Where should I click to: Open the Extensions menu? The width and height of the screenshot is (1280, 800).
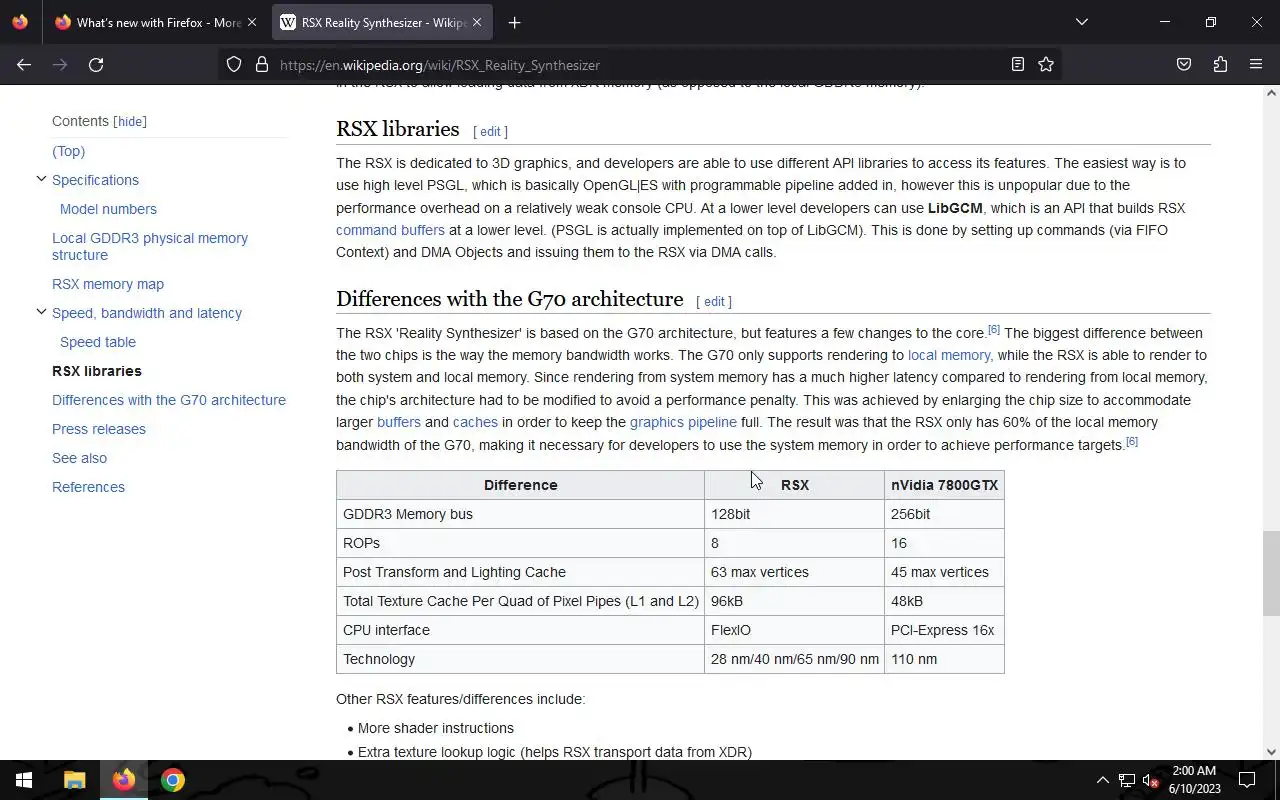click(1220, 65)
